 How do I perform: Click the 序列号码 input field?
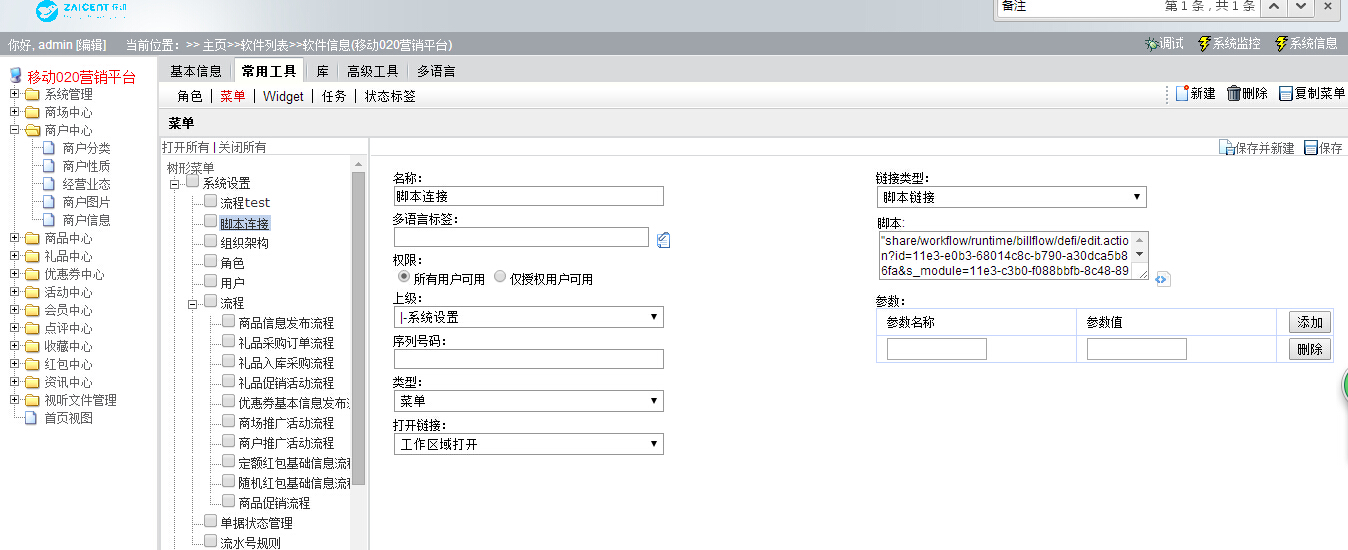point(528,359)
